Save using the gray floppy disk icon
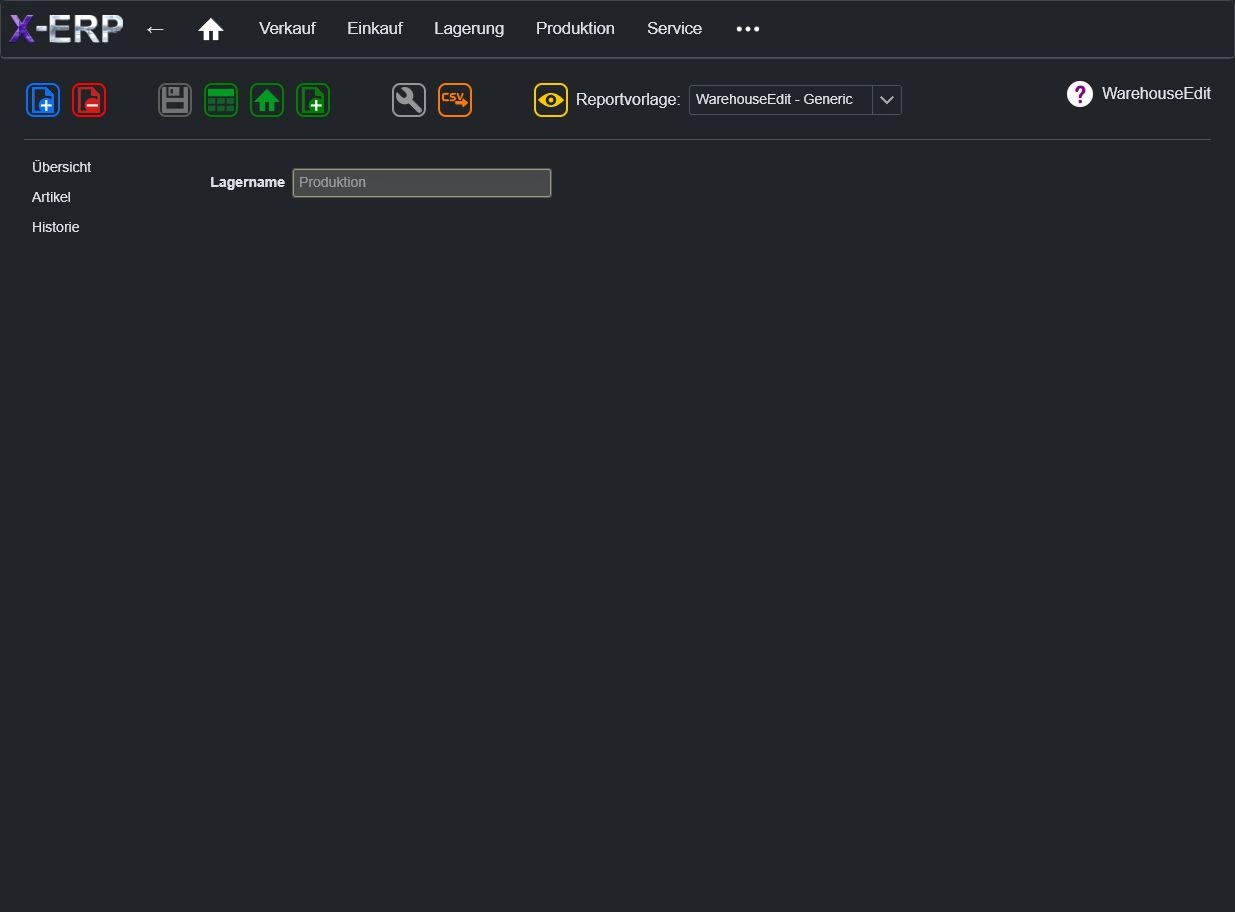This screenshot has height=912, width=1235. pos(175,100)
